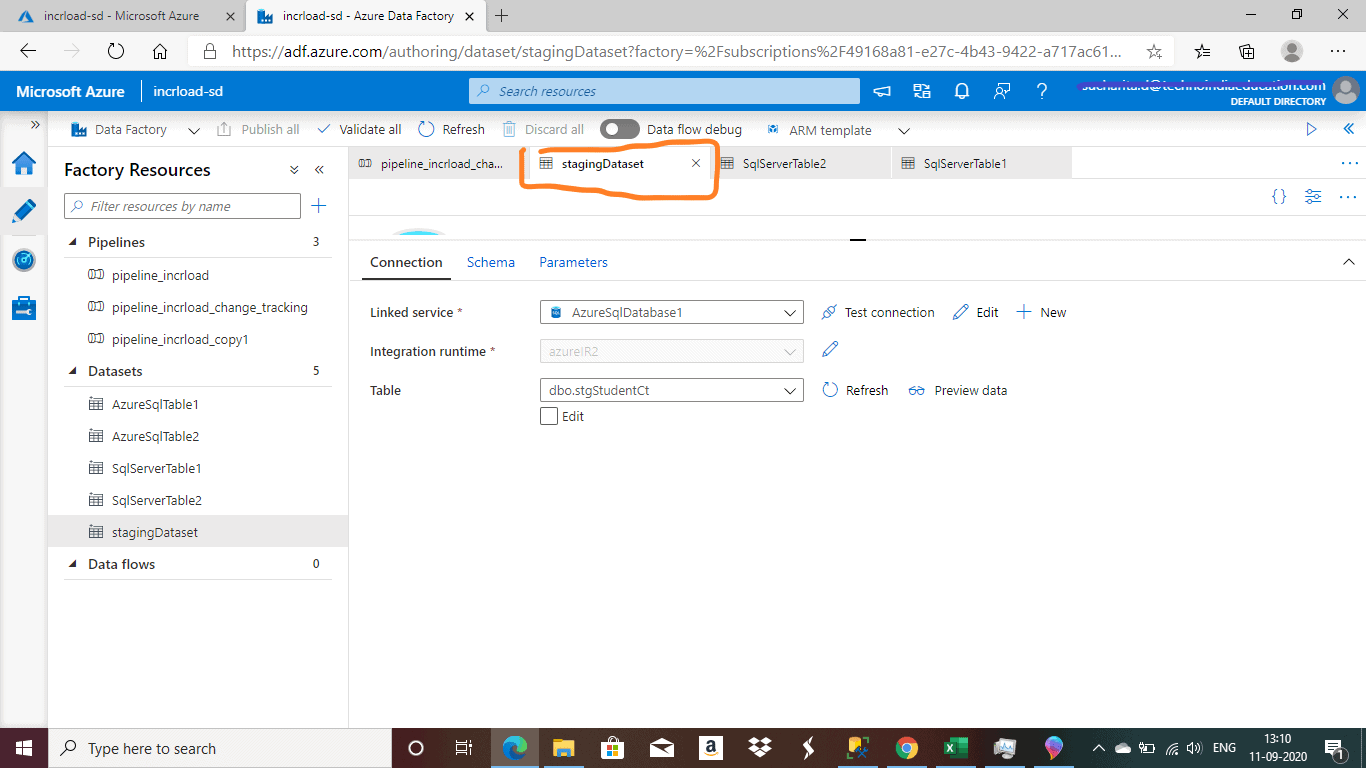The height and width of the screenshot is (768, 1366).
Task: Select pipeline_incrload_copy1 in the tree
Action: pos(180,339)
